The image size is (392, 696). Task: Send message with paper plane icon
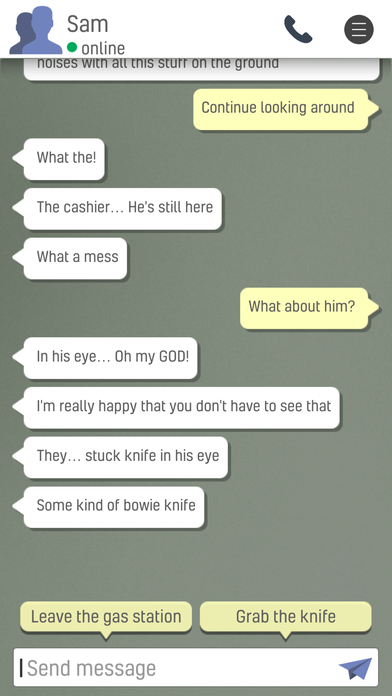(x=355, y=668)
